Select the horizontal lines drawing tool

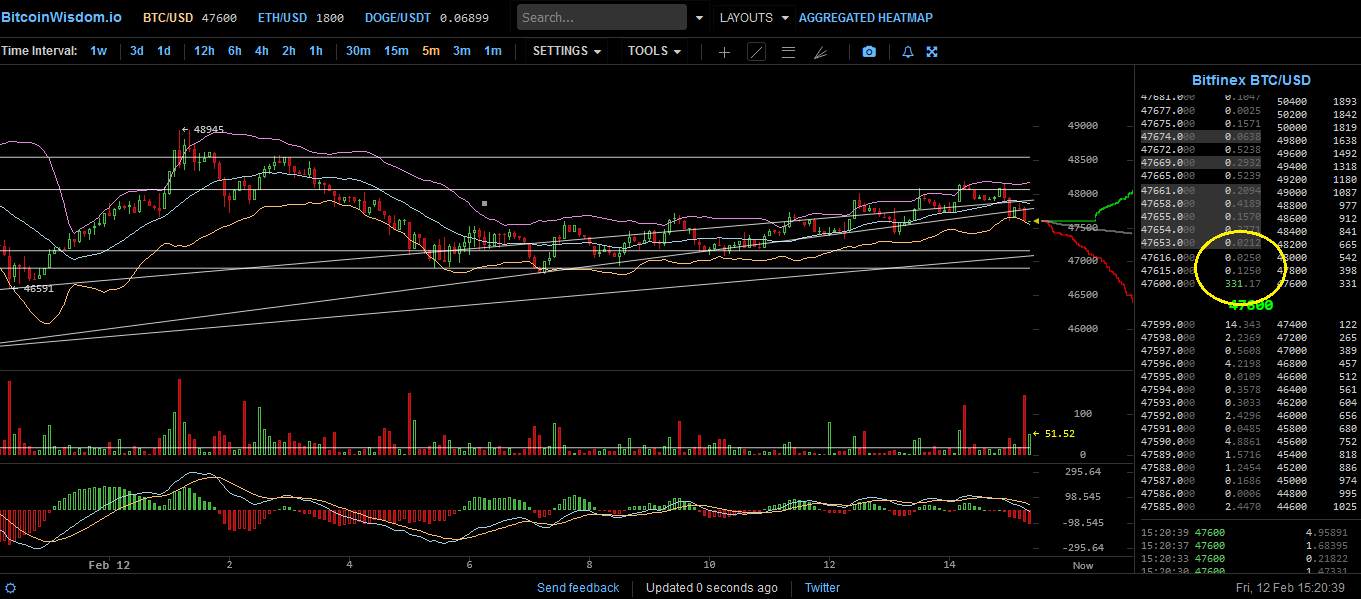[788, 52]
